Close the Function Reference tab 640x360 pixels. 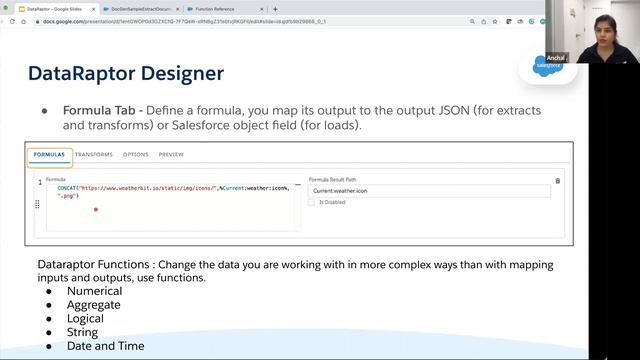[262, 9]
